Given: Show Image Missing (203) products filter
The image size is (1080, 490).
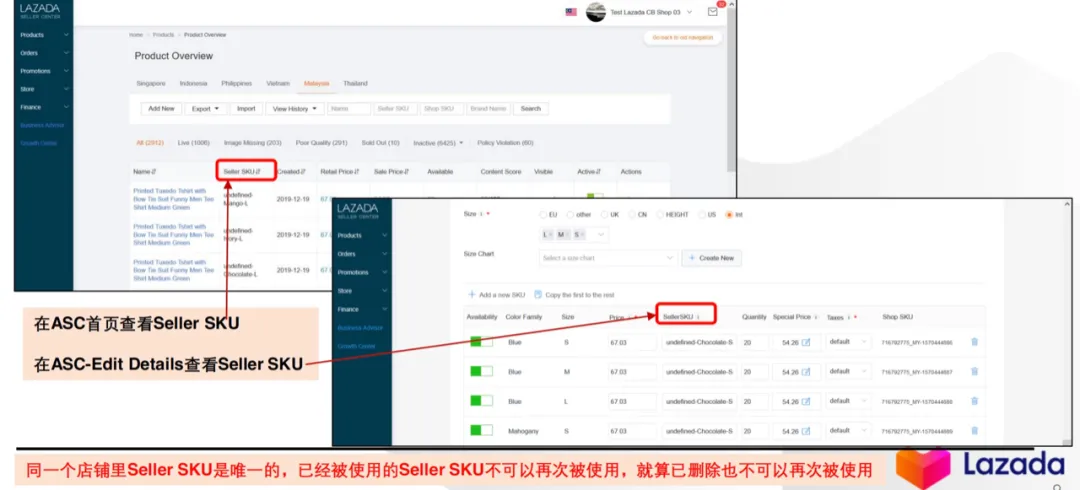Looking at the screenshot, I should (253, 143).
